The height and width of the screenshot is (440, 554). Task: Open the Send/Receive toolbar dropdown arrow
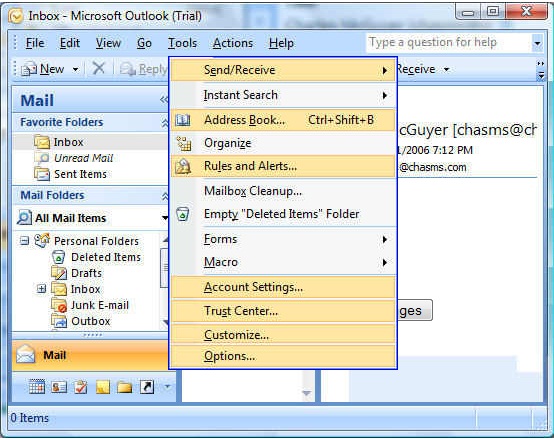coord(447,69)
